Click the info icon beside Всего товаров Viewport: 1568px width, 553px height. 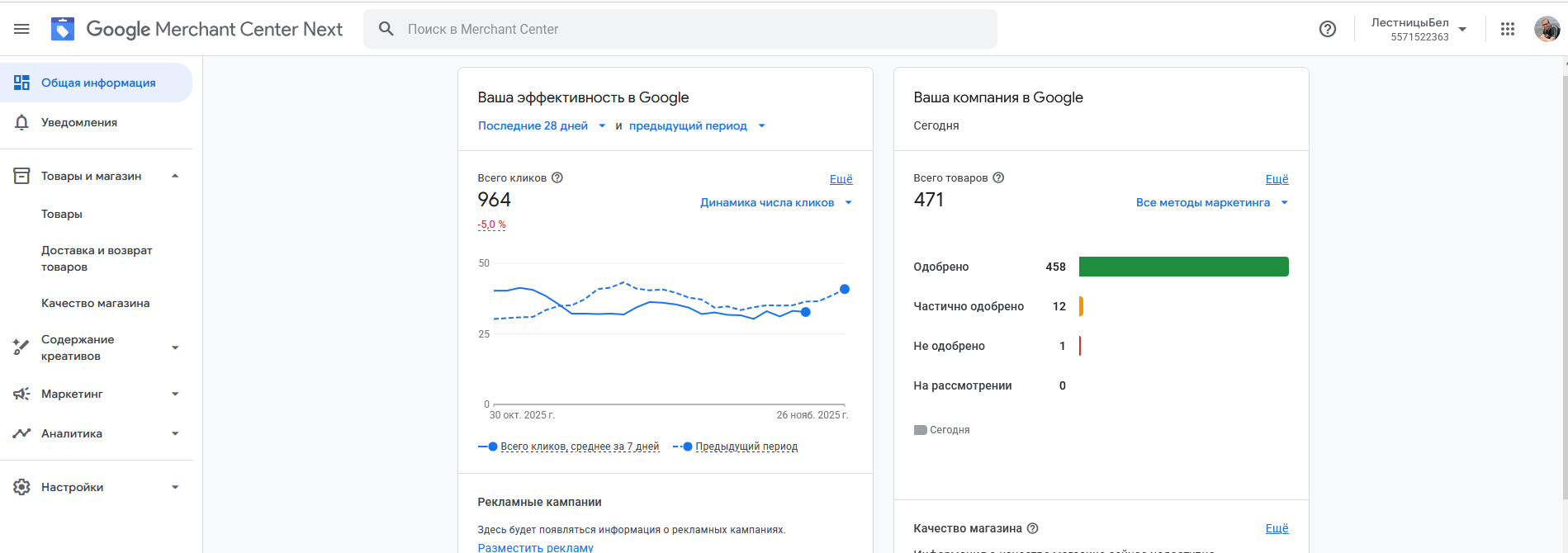(x=998, y=177)
